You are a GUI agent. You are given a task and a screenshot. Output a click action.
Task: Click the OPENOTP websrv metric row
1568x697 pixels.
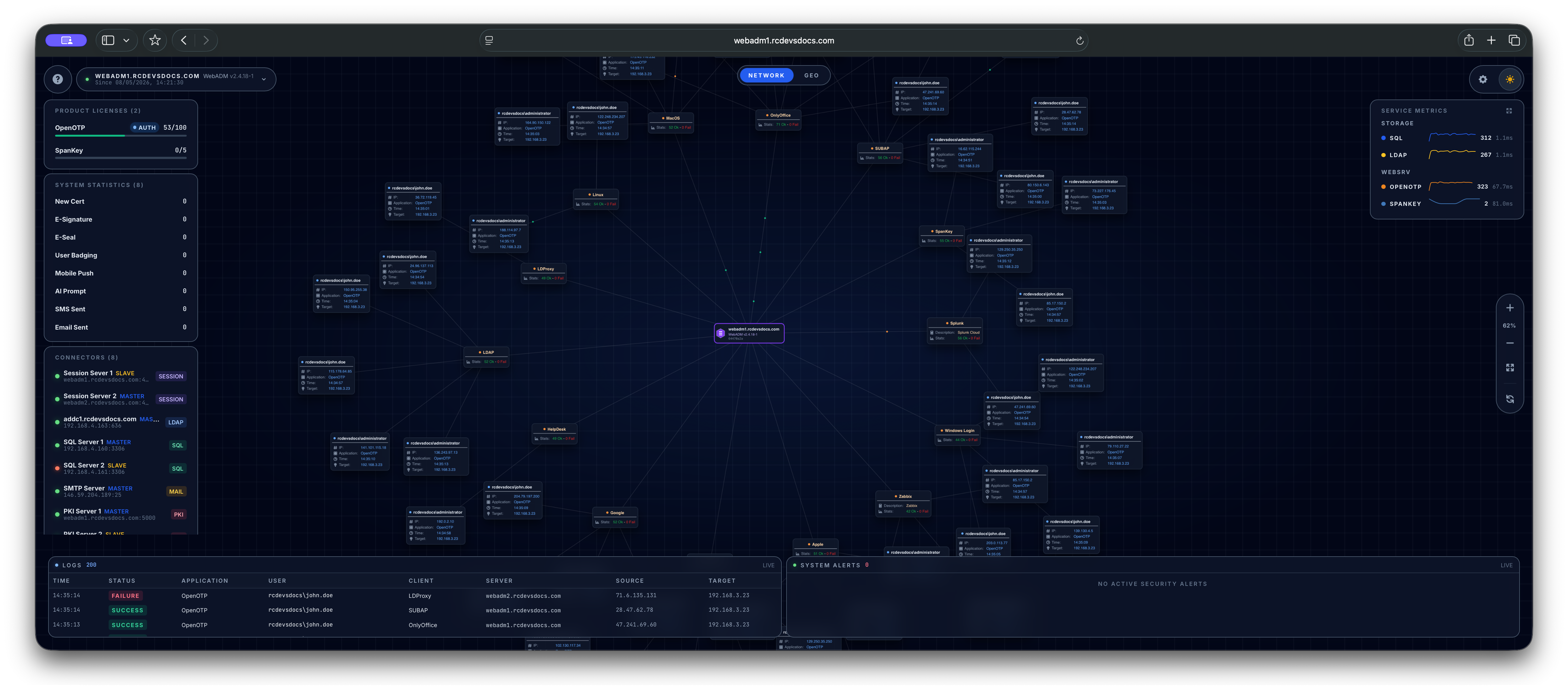click(x=1446, y=187)
